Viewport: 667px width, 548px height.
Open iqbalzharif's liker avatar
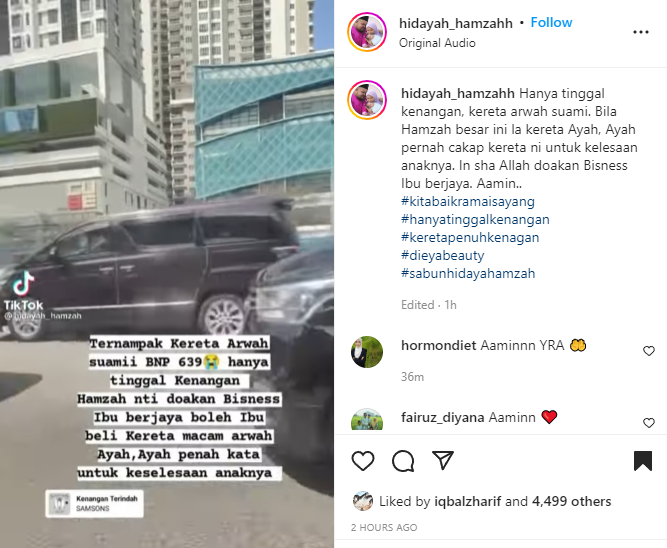[x=363, y=501]
